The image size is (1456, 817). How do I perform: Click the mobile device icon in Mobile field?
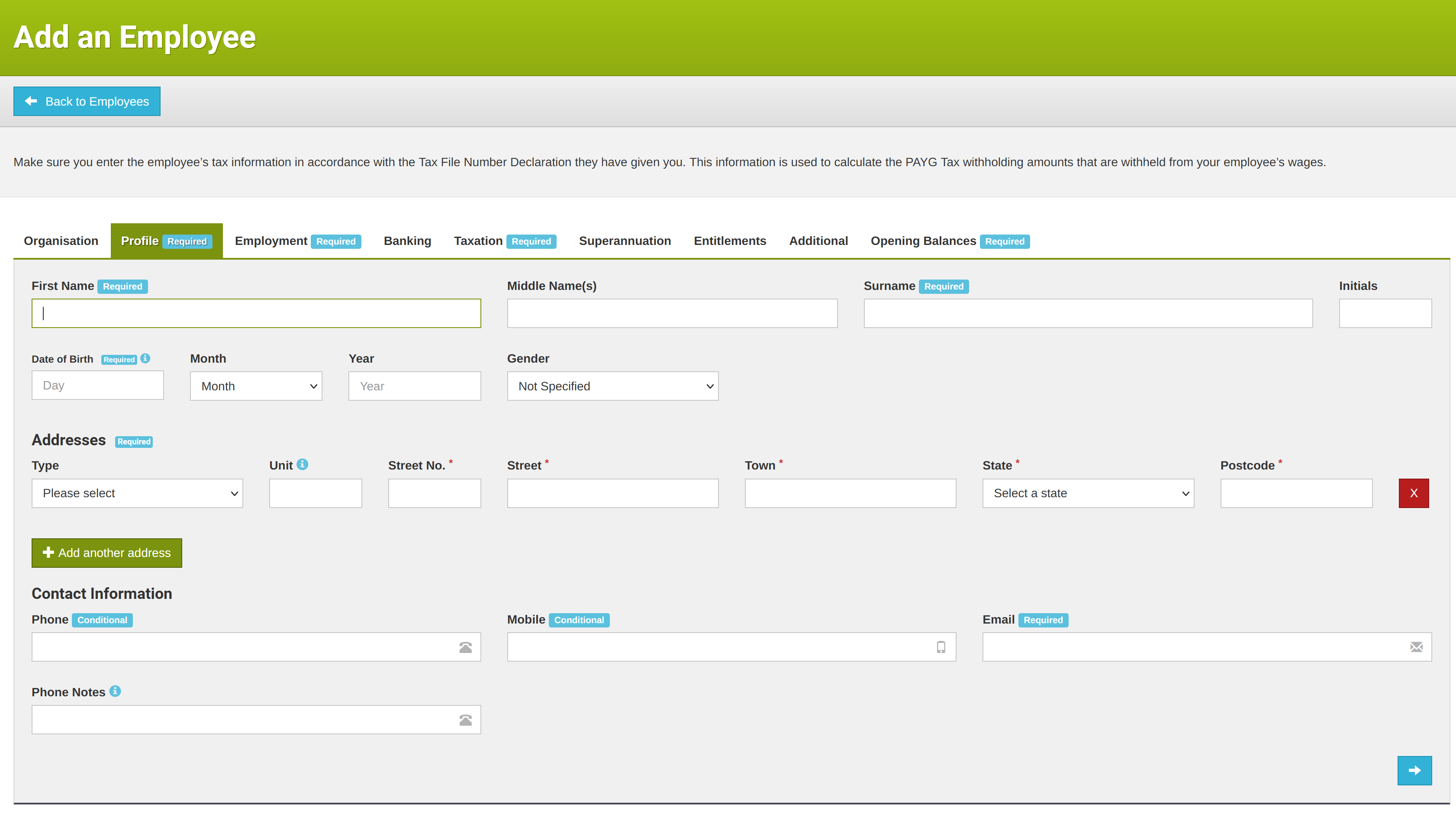pos(941,647)
